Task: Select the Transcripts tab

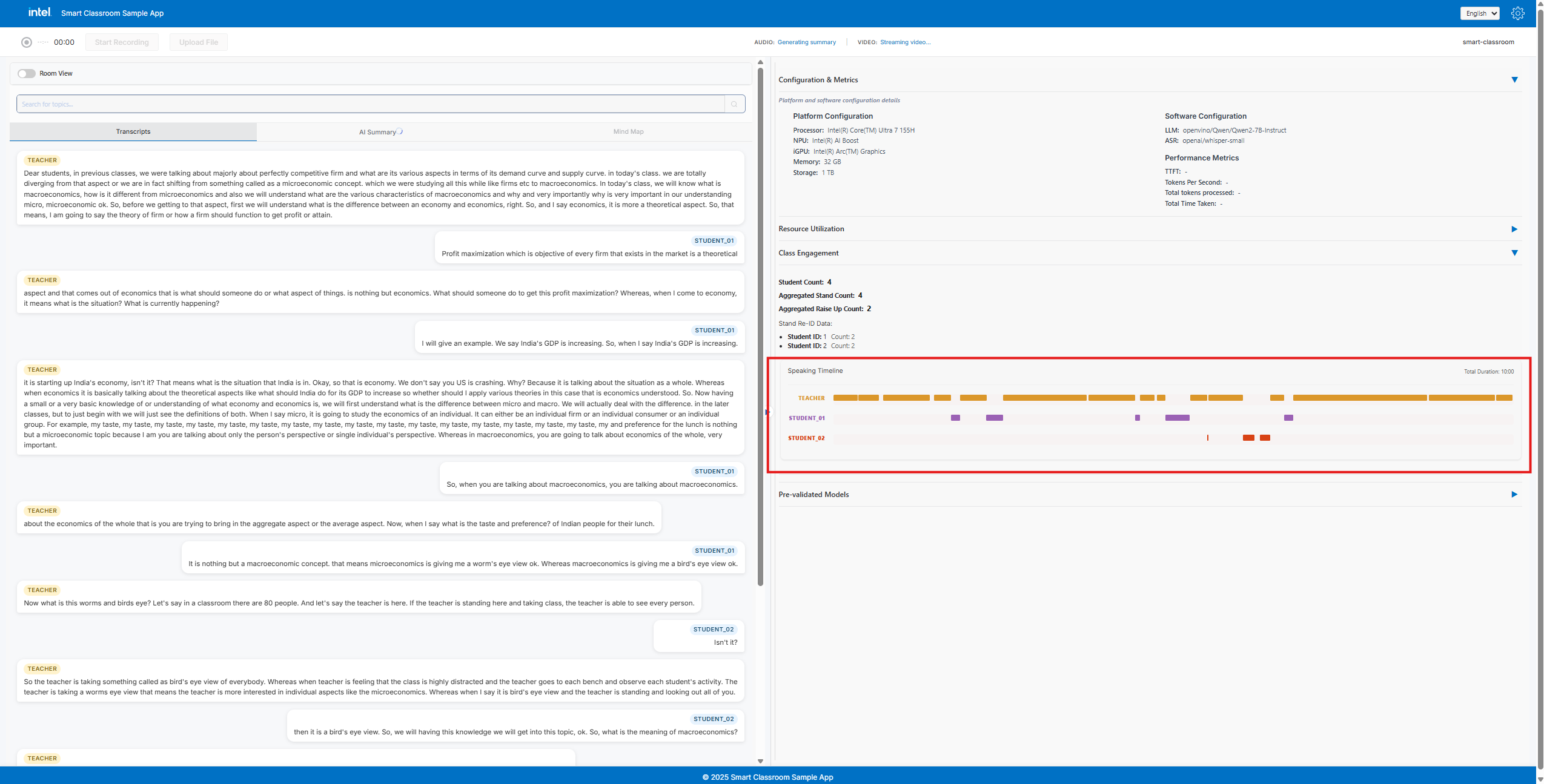Action: (133, 131)
